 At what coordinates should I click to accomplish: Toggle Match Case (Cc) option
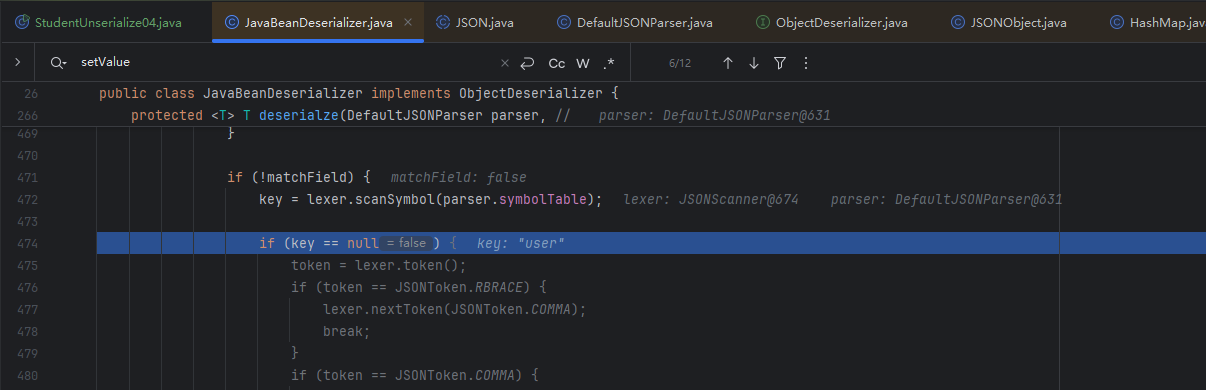pyautogui.click(x=557, y=63)
